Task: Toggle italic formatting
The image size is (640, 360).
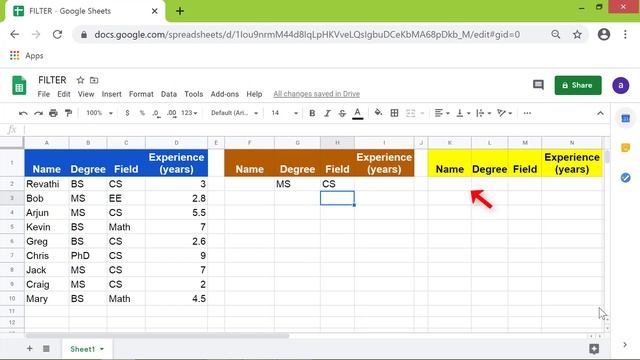Action: point(327,113)
